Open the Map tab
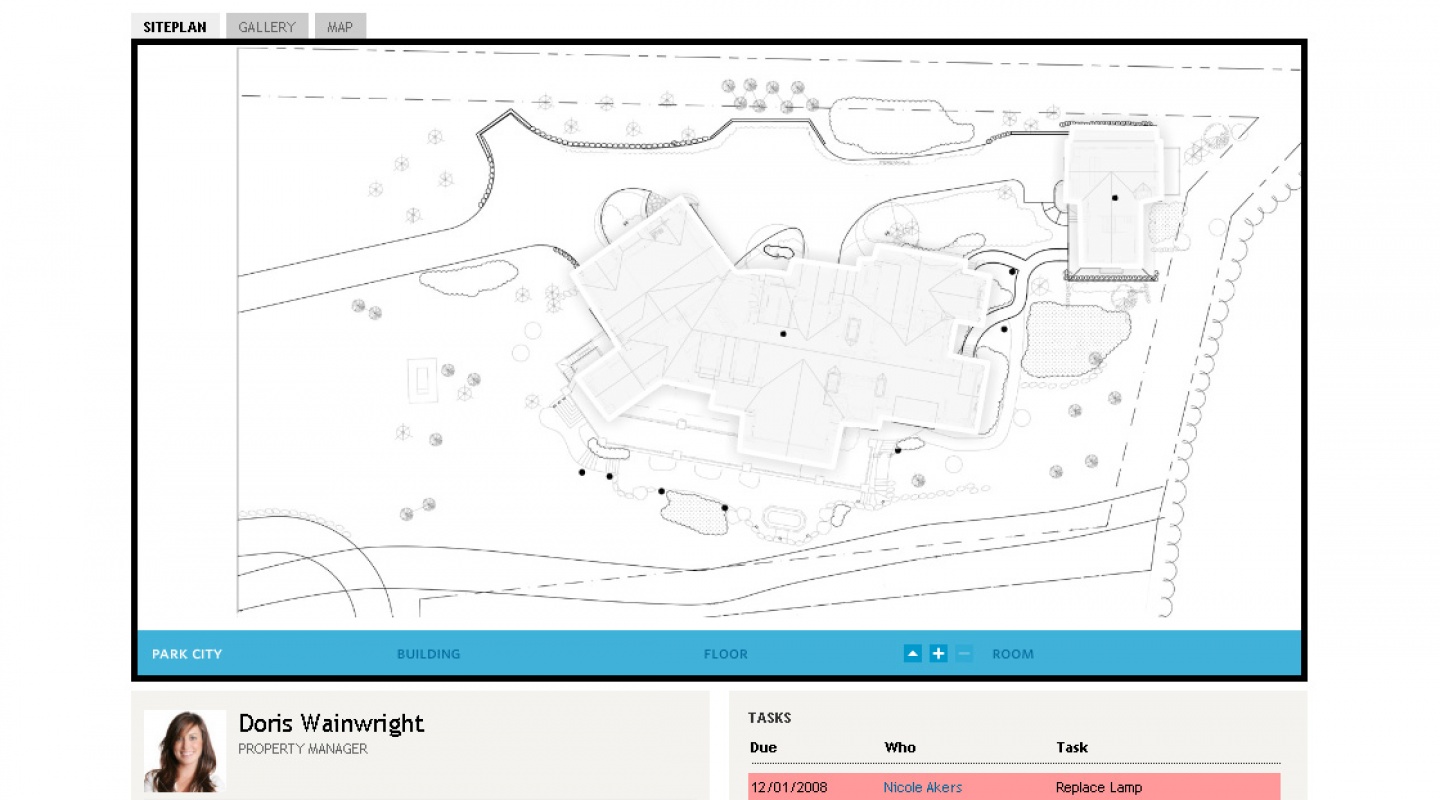The height and width of the screenshot is (800, 1440). tap(340, 27)
